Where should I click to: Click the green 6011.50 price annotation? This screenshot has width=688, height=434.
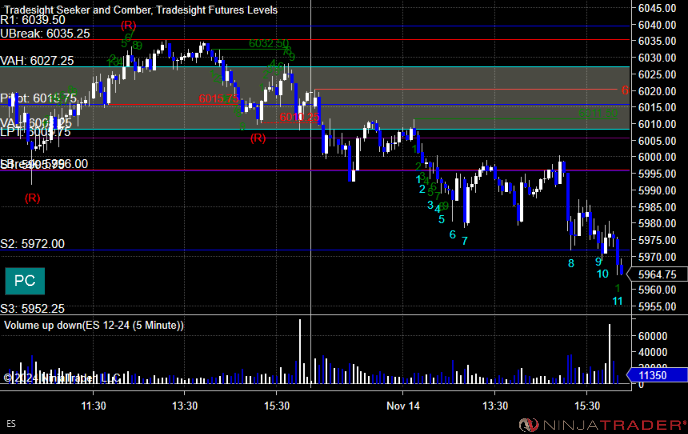click(x=598, y=114)
